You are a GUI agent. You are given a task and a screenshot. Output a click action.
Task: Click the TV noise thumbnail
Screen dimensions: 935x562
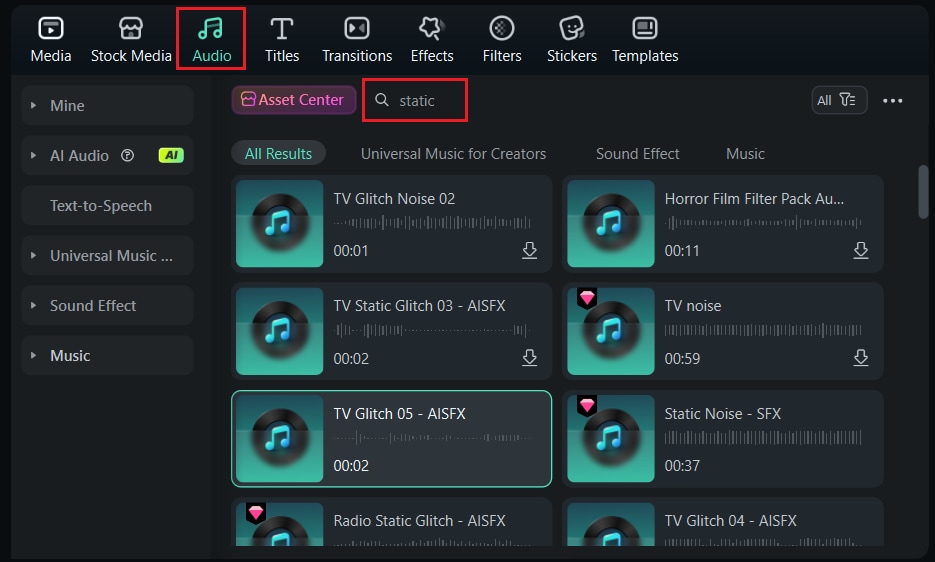click(x=611, y=331)
